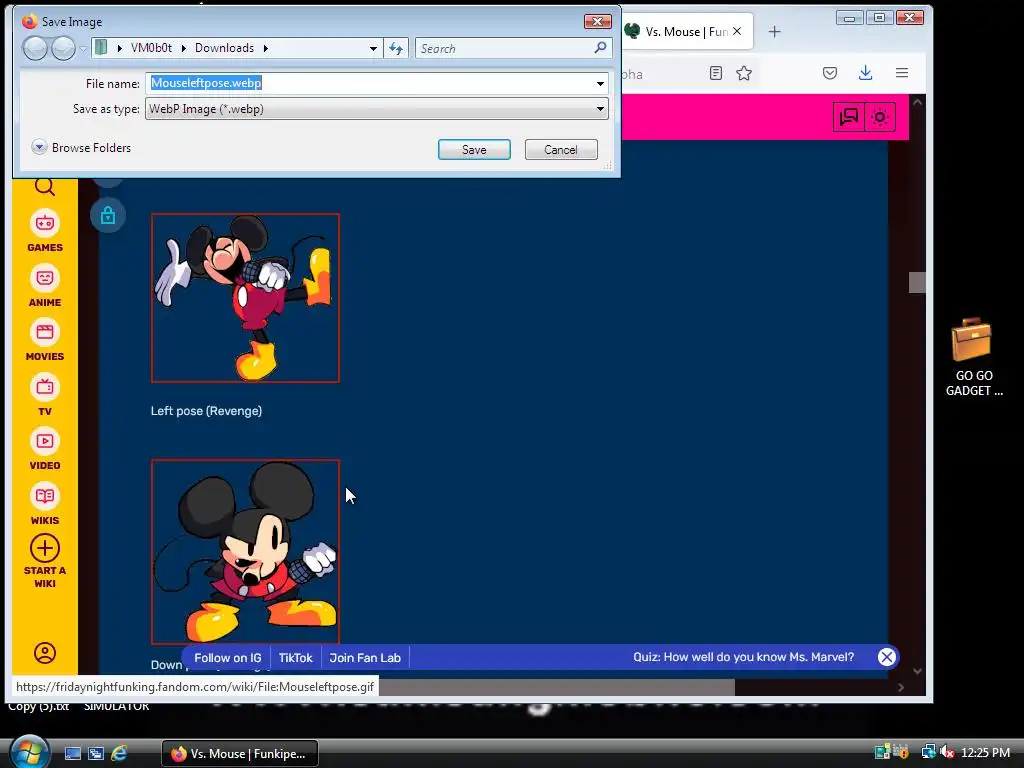
Task: Click the search magnifier icon in dialog
Action: (x=600, y=48)
